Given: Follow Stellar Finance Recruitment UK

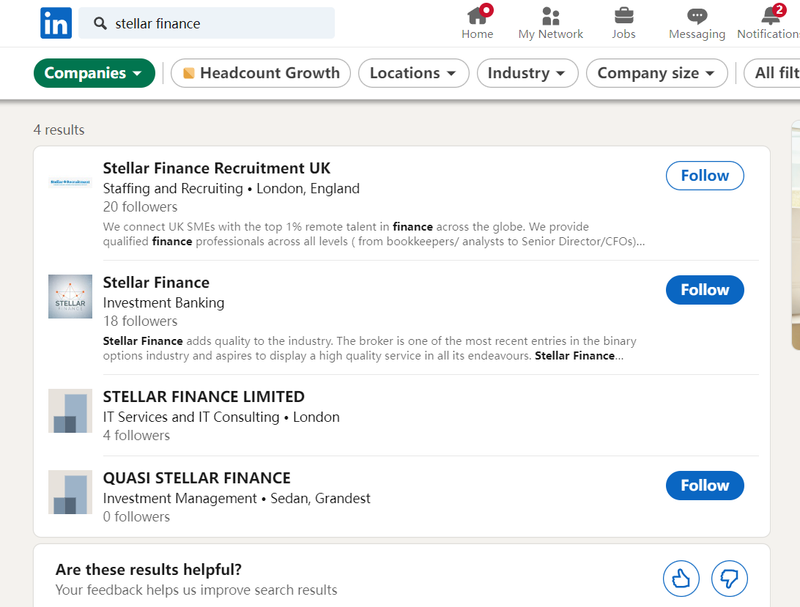Looking at the screenshot, I should (x=705, y=175).
